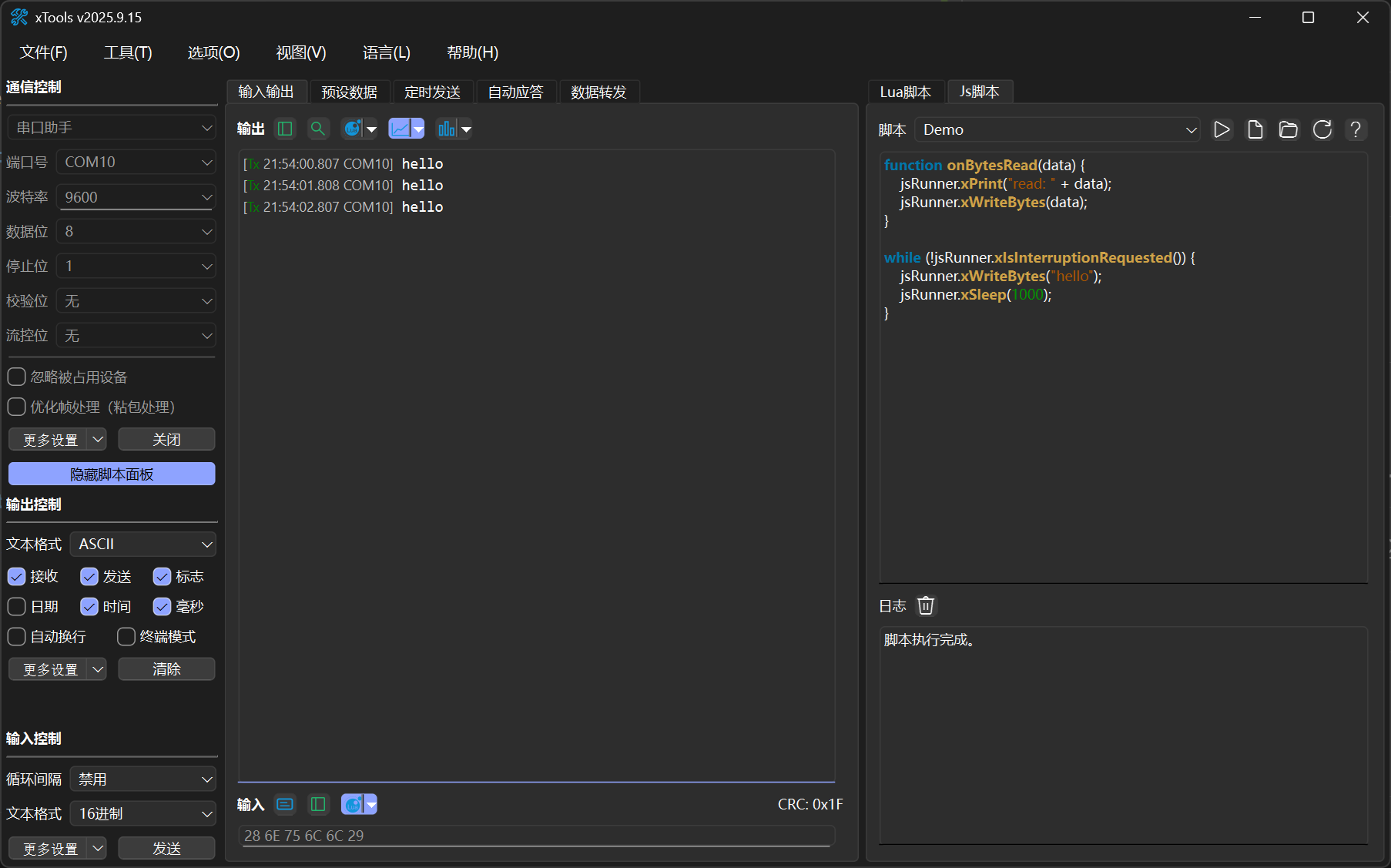Open the ASCII text format dropdown
Image resolution: width=1391 pixels, height=868 pixels.
[x=143, y=544]
